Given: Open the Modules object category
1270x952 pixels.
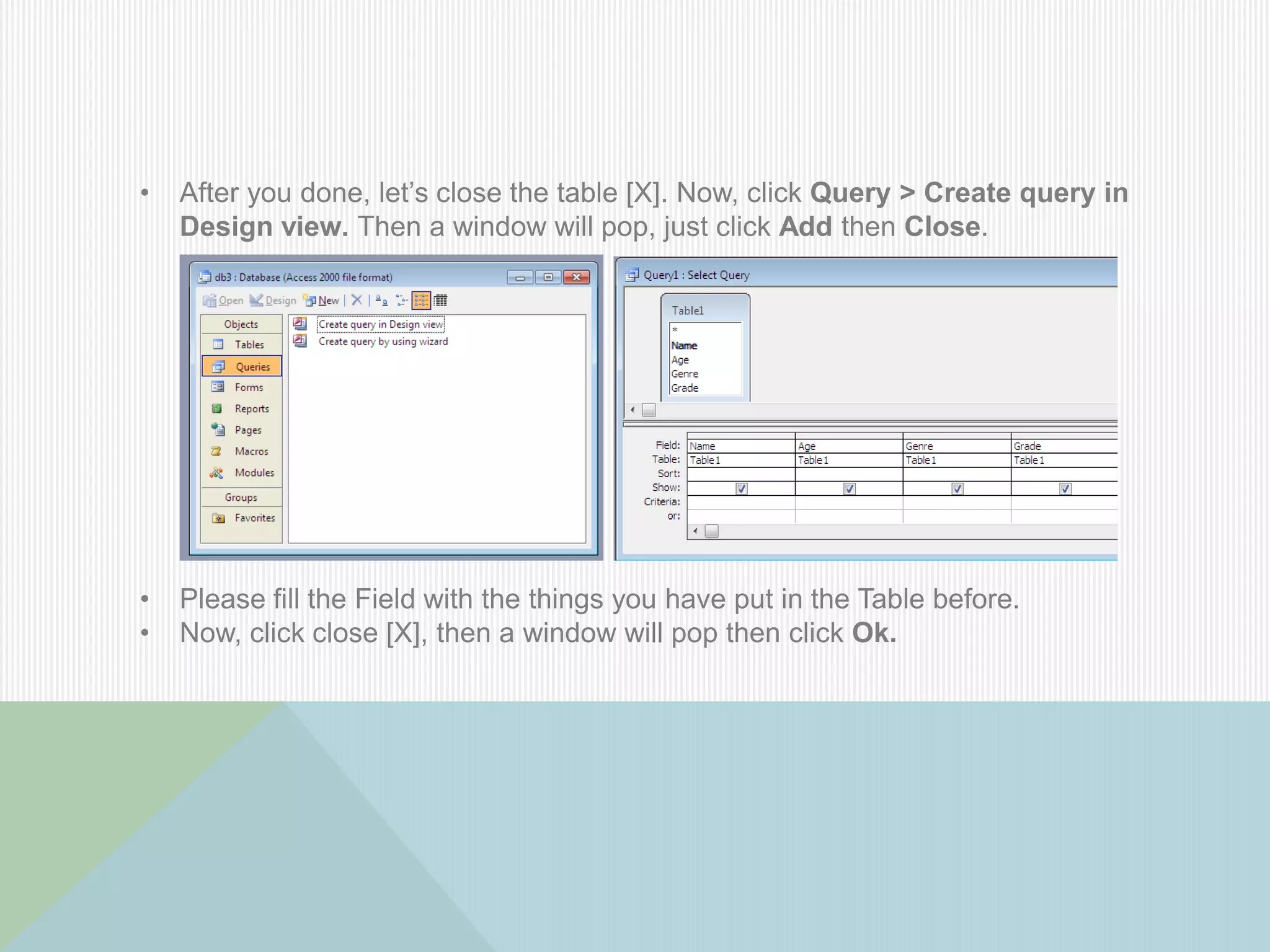Looking at the screenshot, I should pos(254,473).
